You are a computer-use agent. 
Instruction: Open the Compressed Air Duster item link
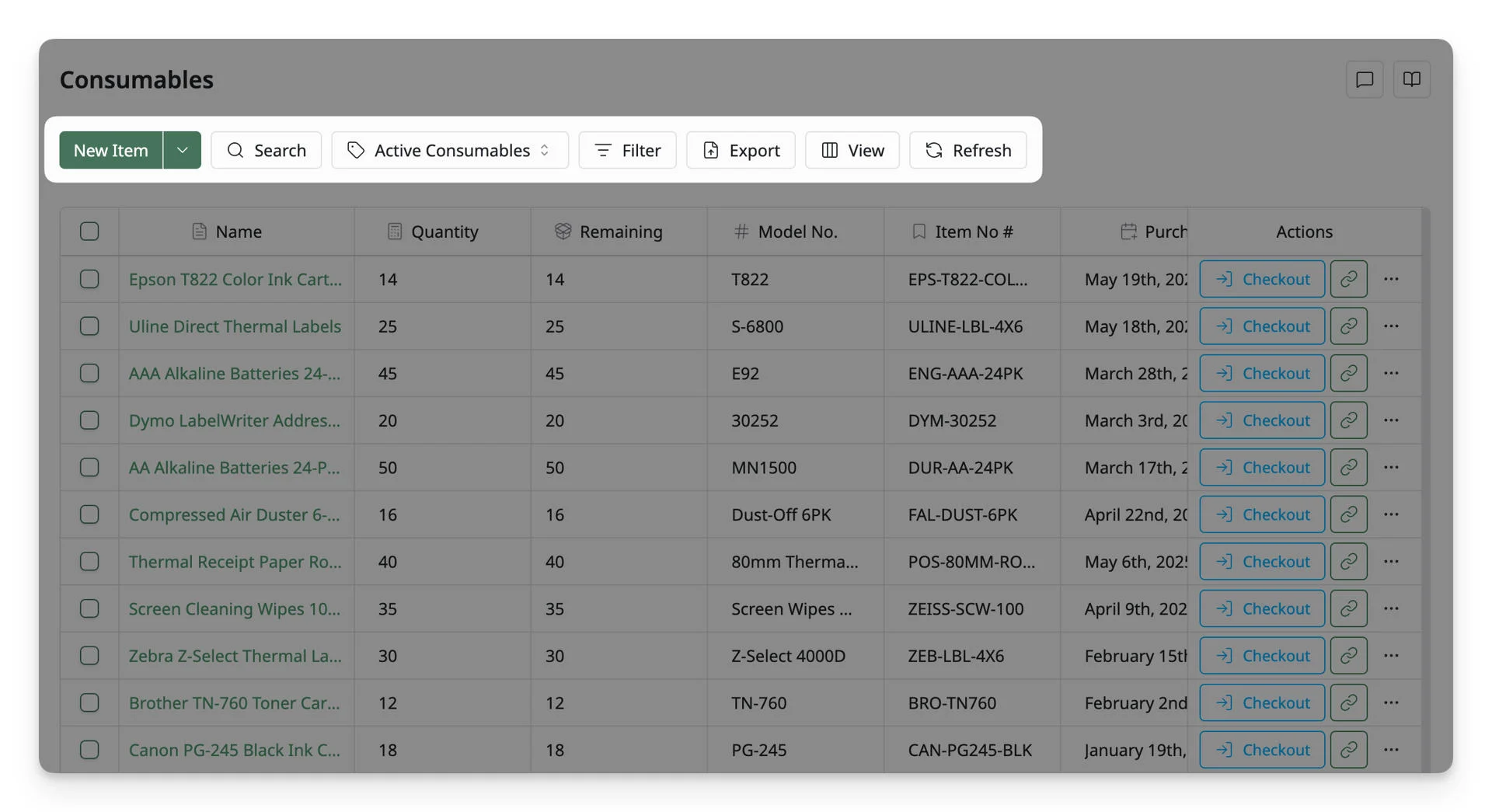234,514
